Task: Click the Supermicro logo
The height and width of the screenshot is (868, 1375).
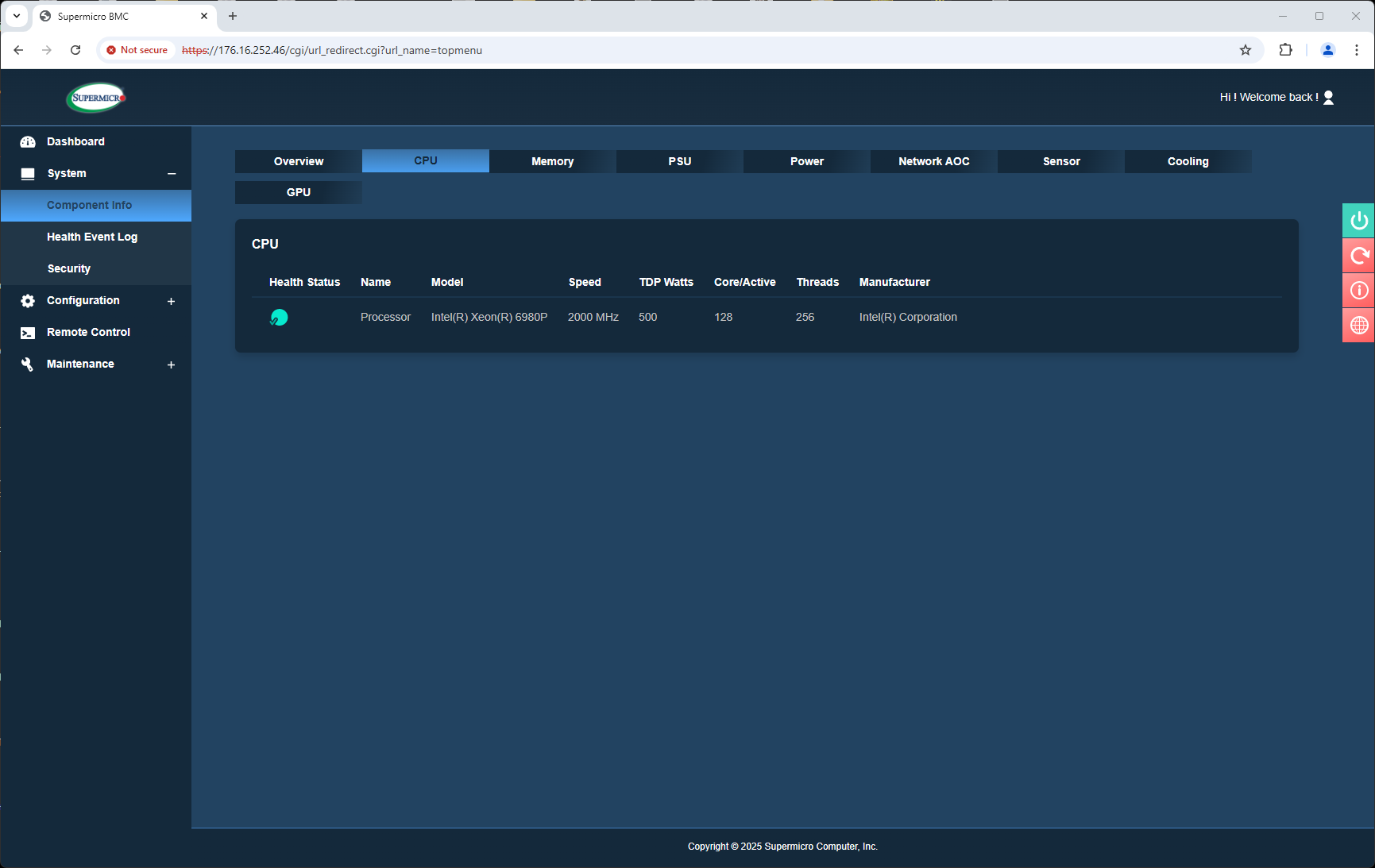Action: (96, 98)
